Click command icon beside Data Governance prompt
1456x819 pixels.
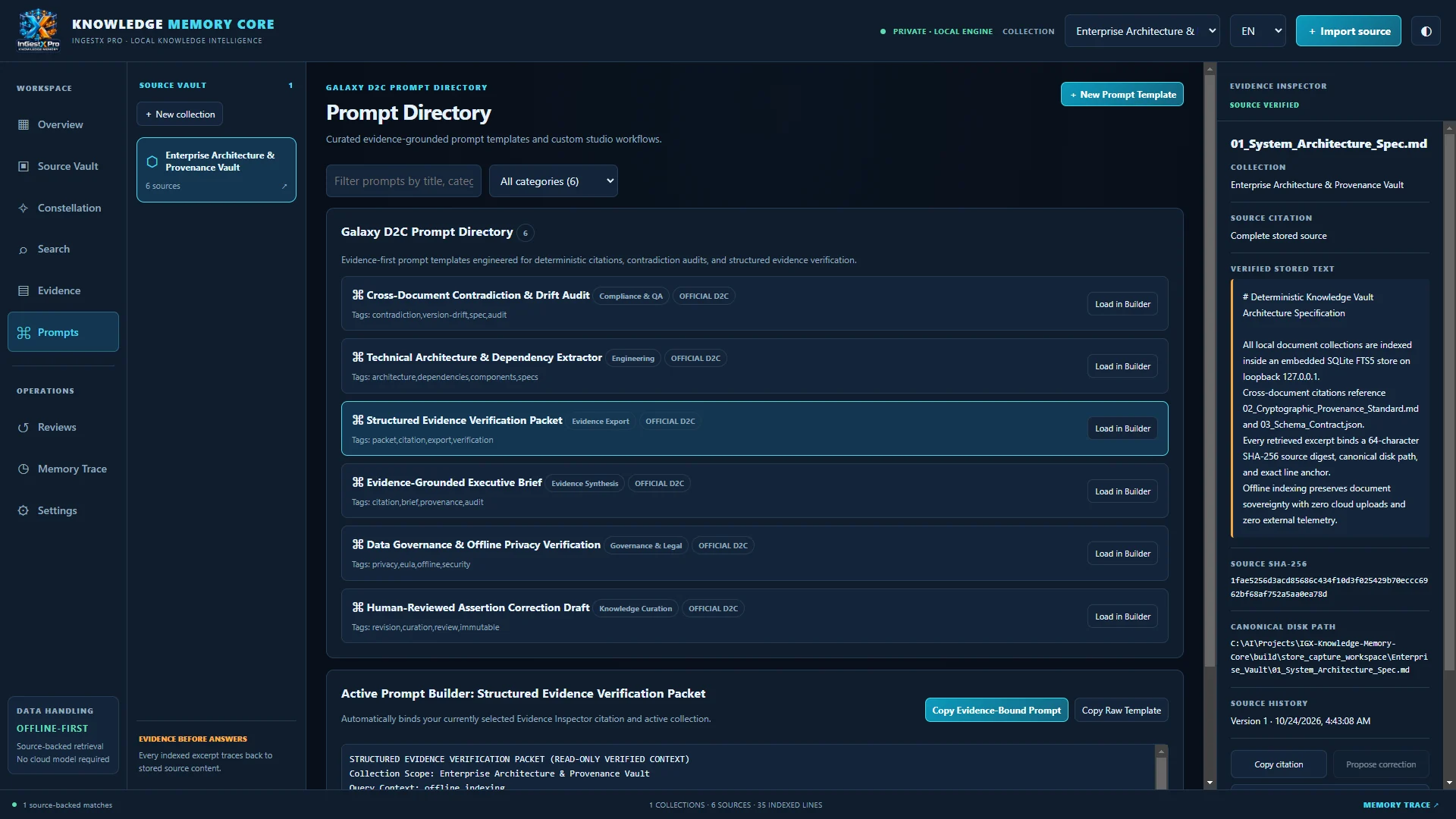(358, 544)
